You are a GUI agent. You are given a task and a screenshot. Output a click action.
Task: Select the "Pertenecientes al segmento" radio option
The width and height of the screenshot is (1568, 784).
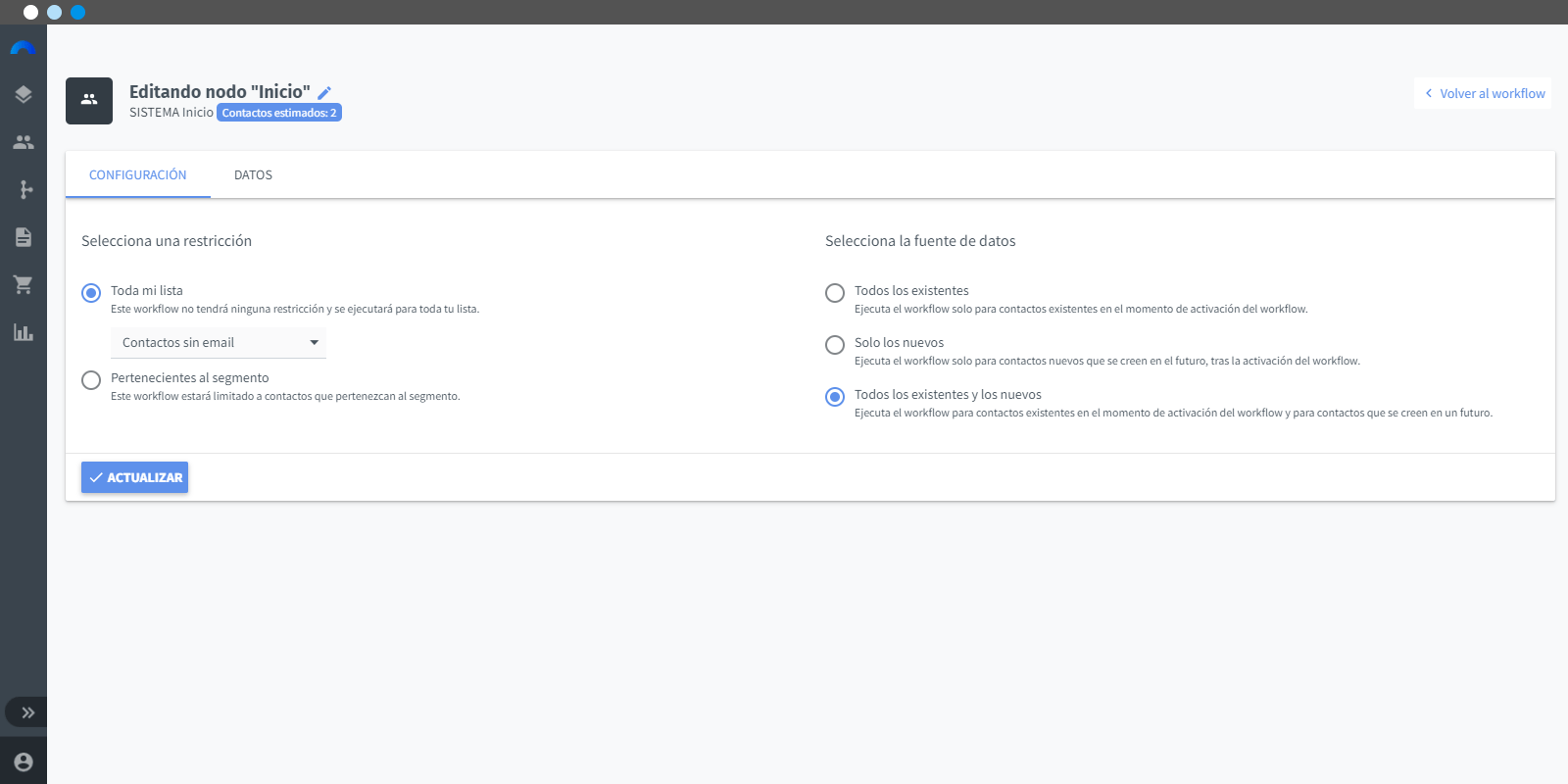pyautogui.click(x=91, y=380)
